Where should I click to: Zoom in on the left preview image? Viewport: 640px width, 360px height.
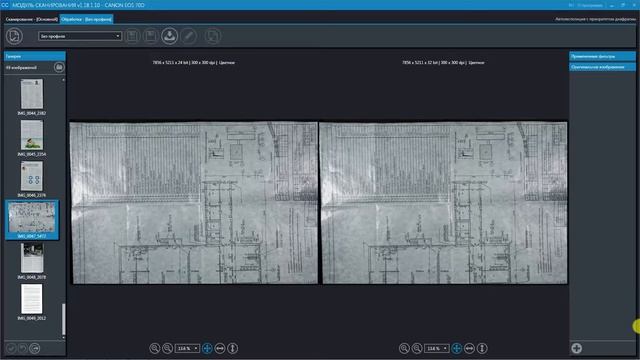pyautogui.click(x=154, y=348)
